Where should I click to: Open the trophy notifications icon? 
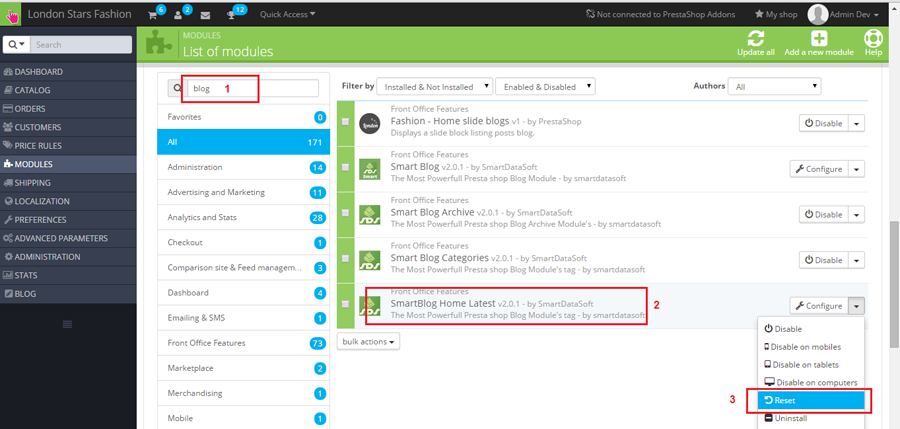click(231, 15)
